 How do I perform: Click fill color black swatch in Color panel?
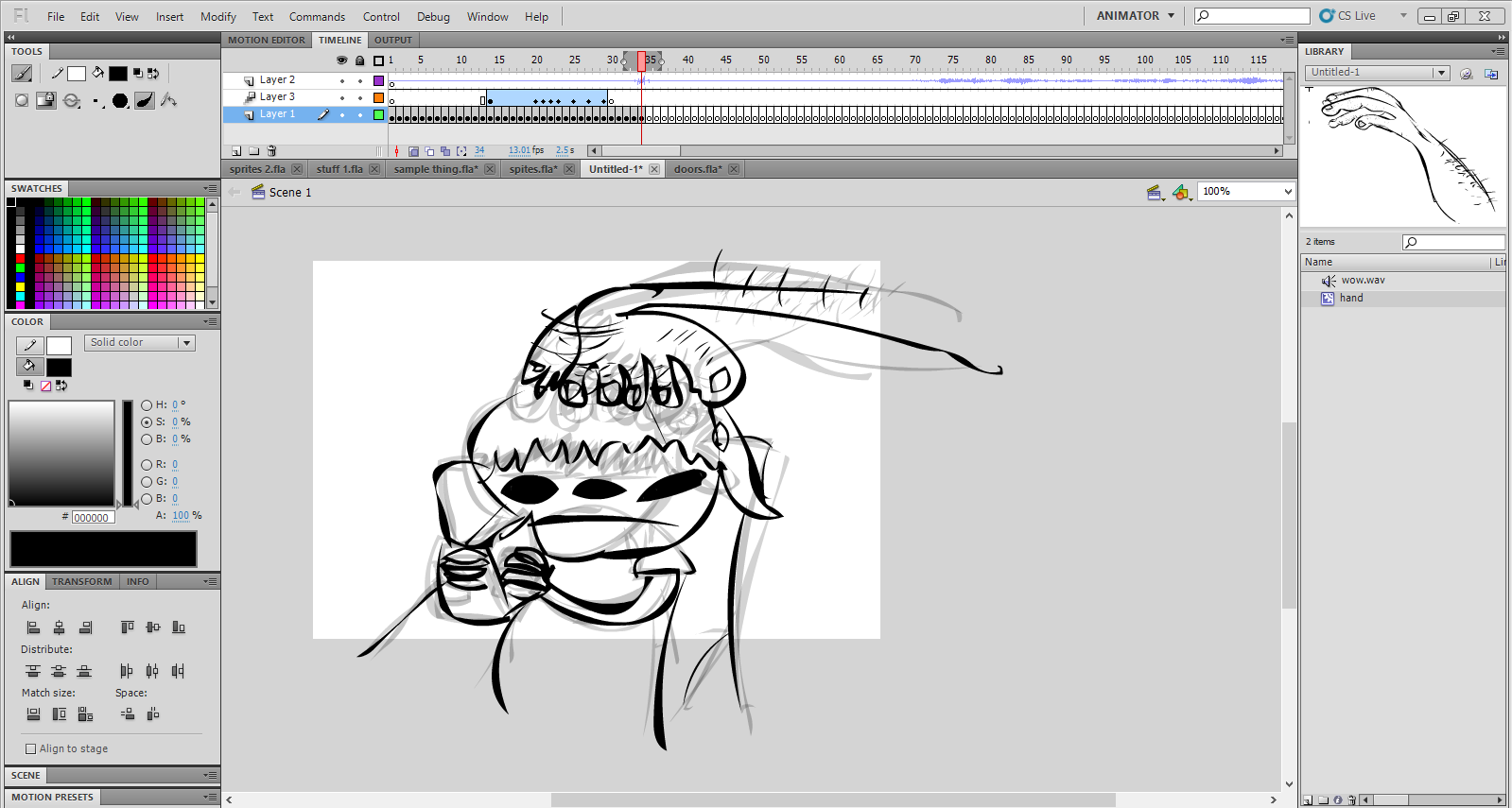click(x=59, y=368)
